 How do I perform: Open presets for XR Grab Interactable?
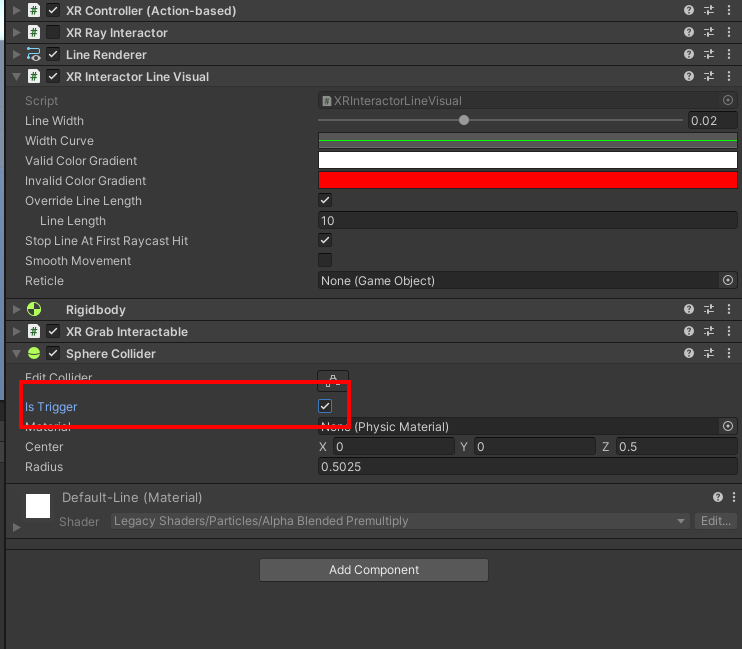(709, 332)
